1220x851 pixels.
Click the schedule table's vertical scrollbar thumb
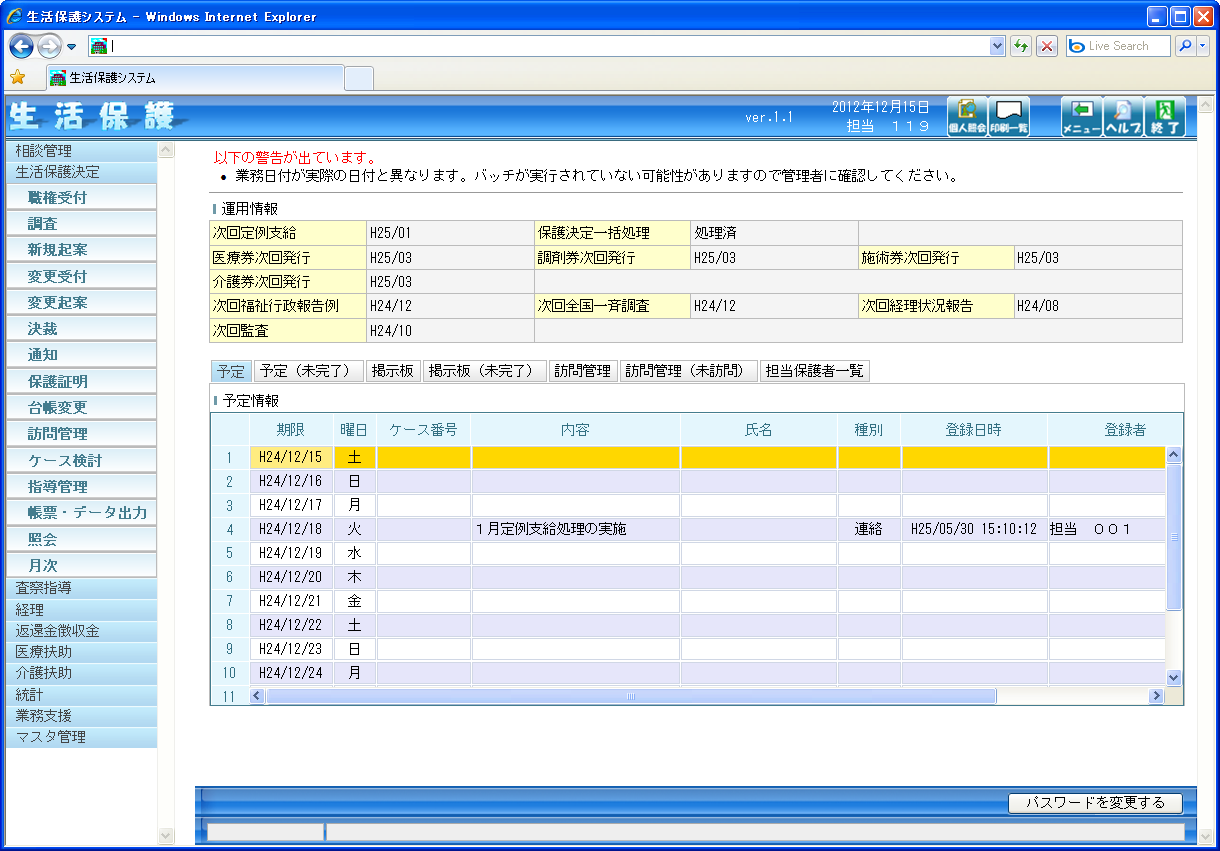pos(1174,537)
